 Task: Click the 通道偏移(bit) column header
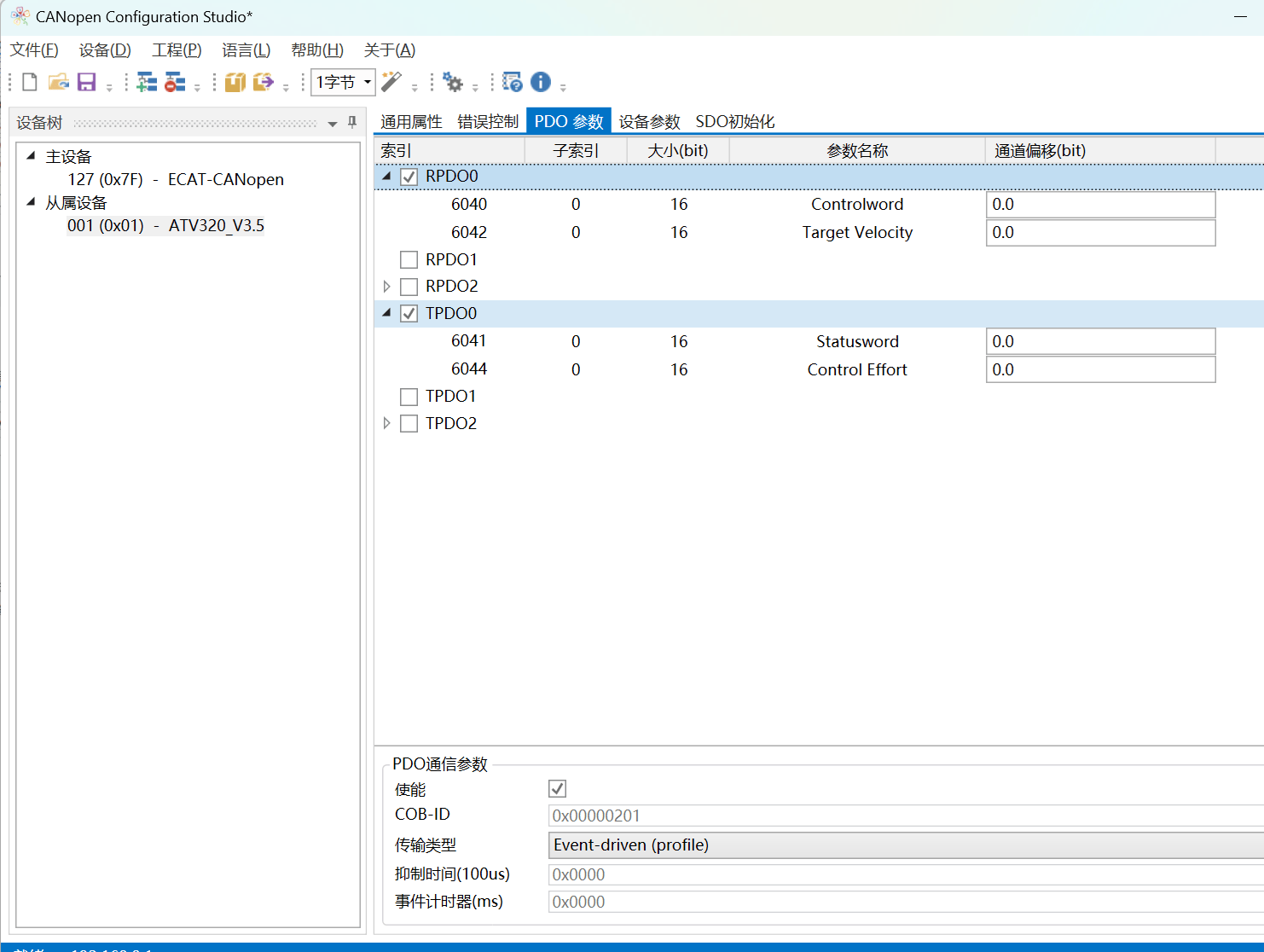[x=1100, y=151]
